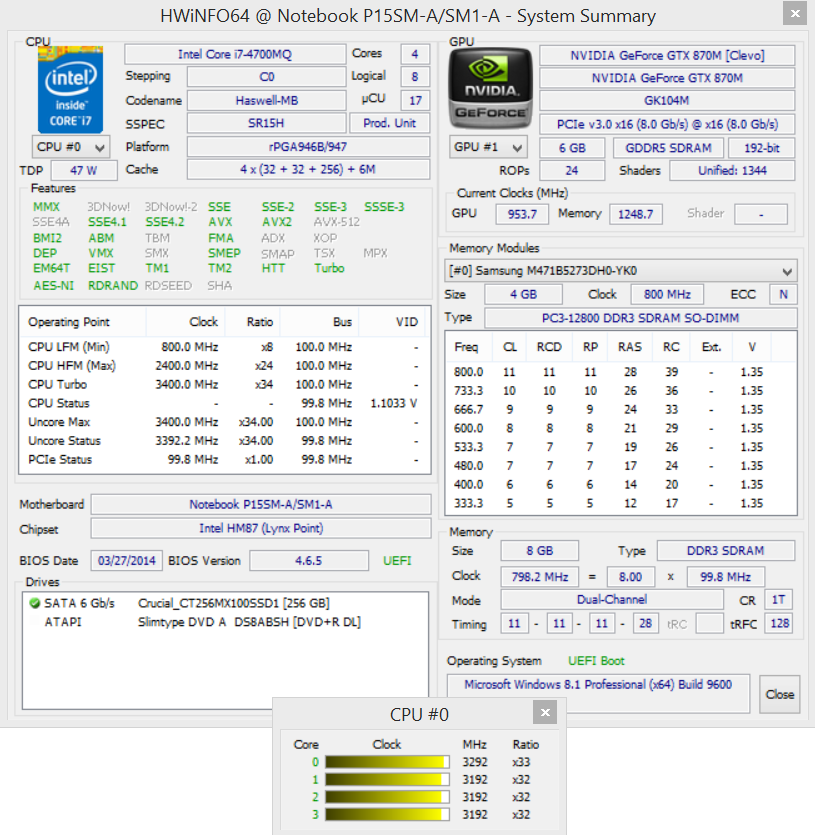The image size is (815, 835).
Task: Select the 192-bit GPU memory bus field
Action: 761,148
